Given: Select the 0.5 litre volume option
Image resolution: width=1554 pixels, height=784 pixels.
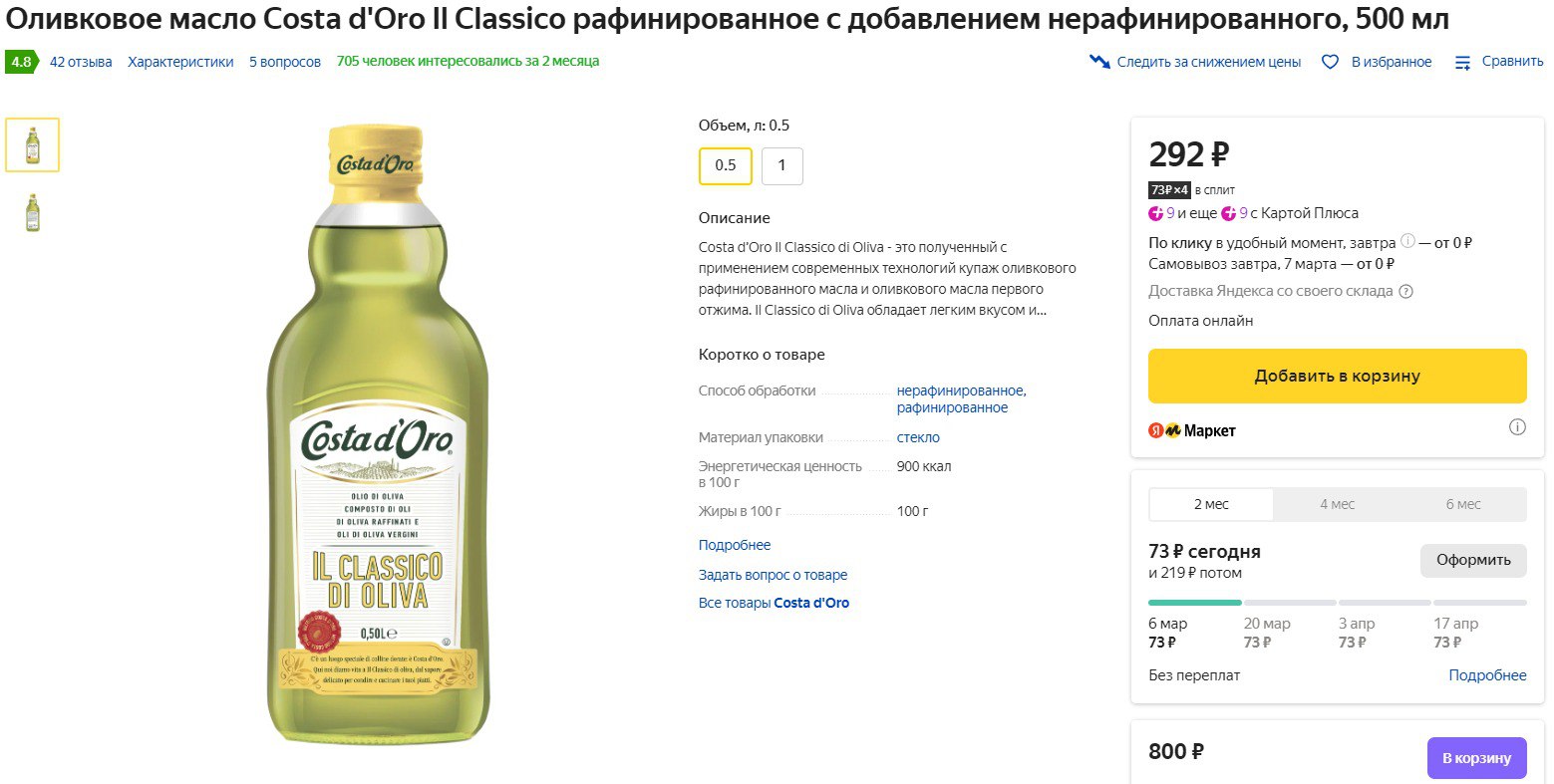Looking at the screenshot, I should point(726,165).
